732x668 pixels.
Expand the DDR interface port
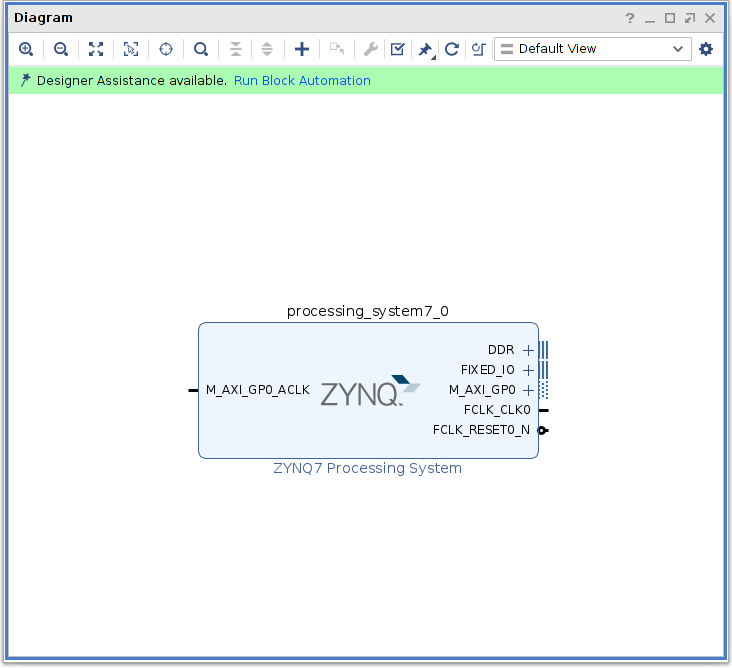(x=528, y=350)
